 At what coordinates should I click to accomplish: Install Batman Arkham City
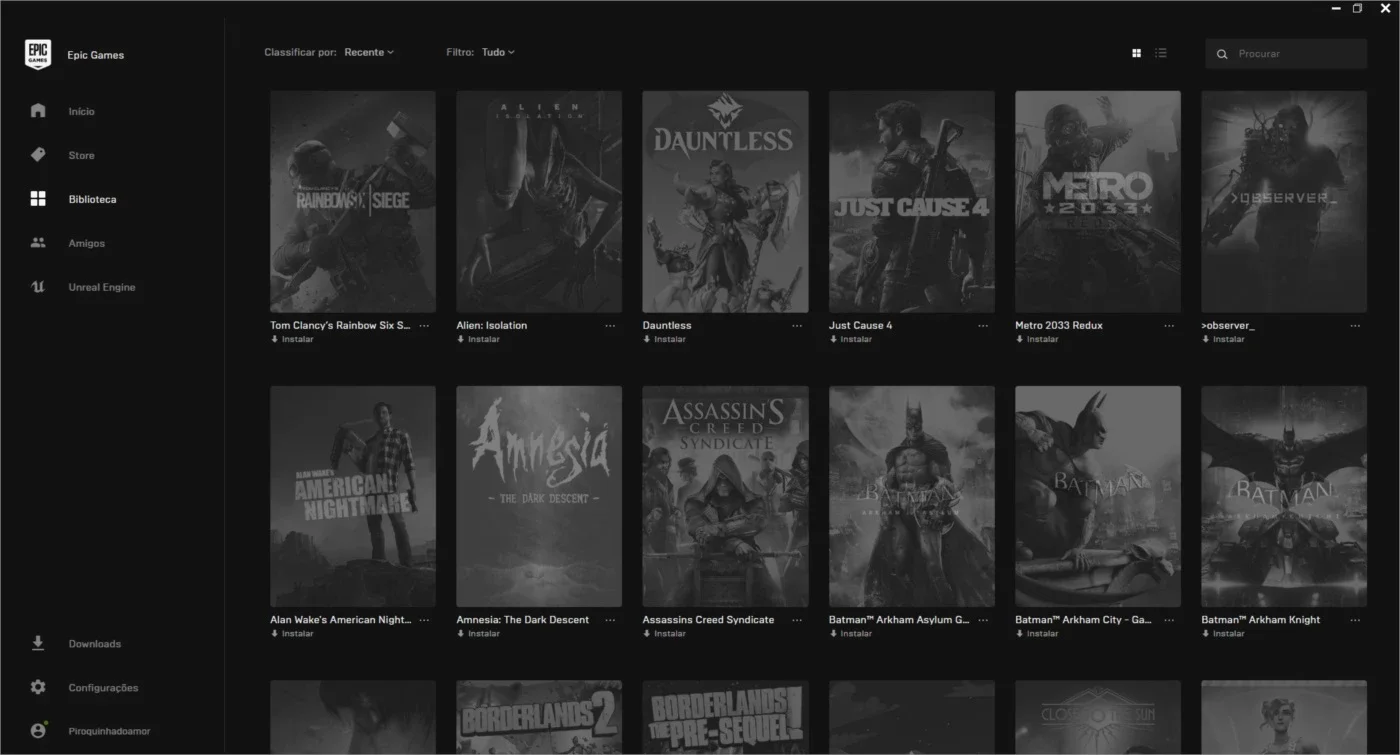click(1036, 633)
